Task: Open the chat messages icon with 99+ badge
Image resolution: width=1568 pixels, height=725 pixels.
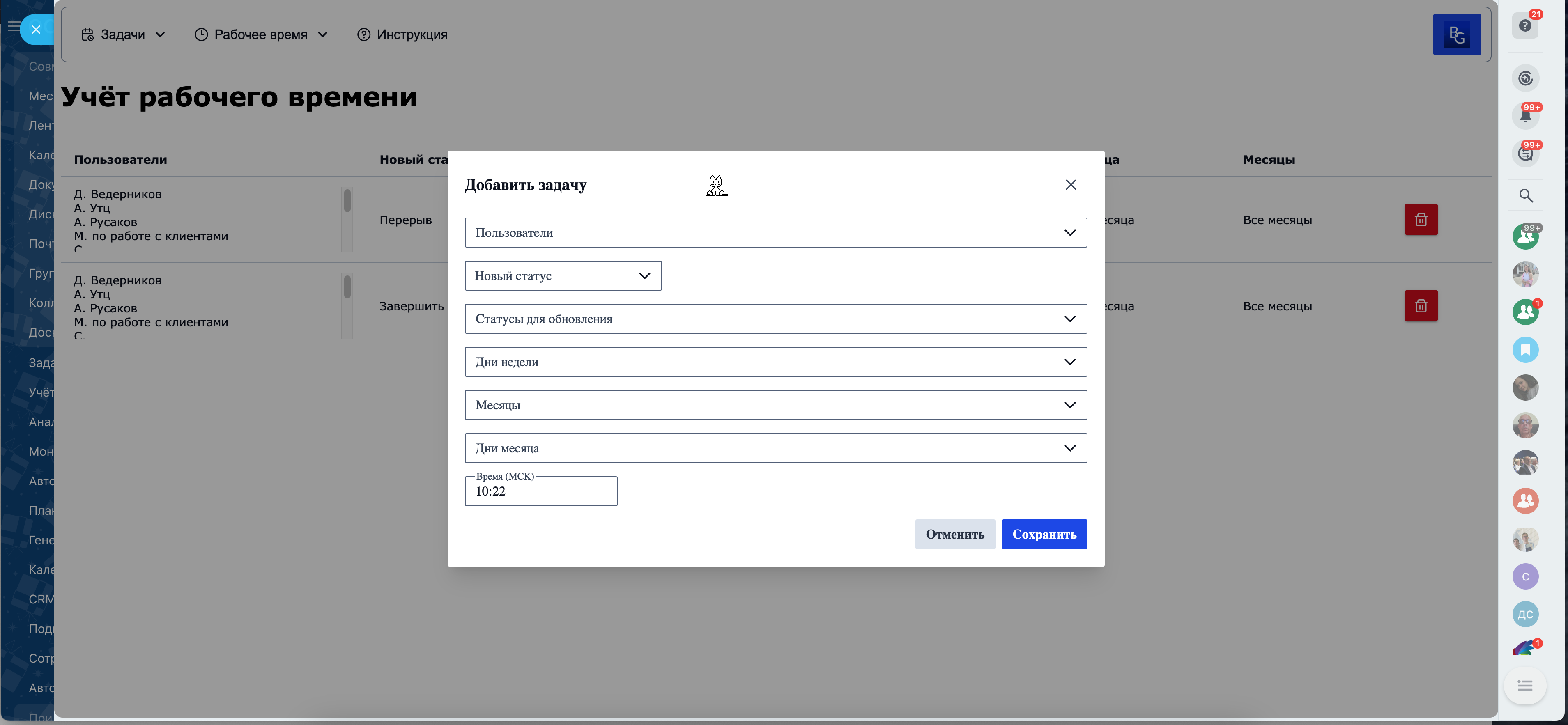Action: coord(1525,153)
